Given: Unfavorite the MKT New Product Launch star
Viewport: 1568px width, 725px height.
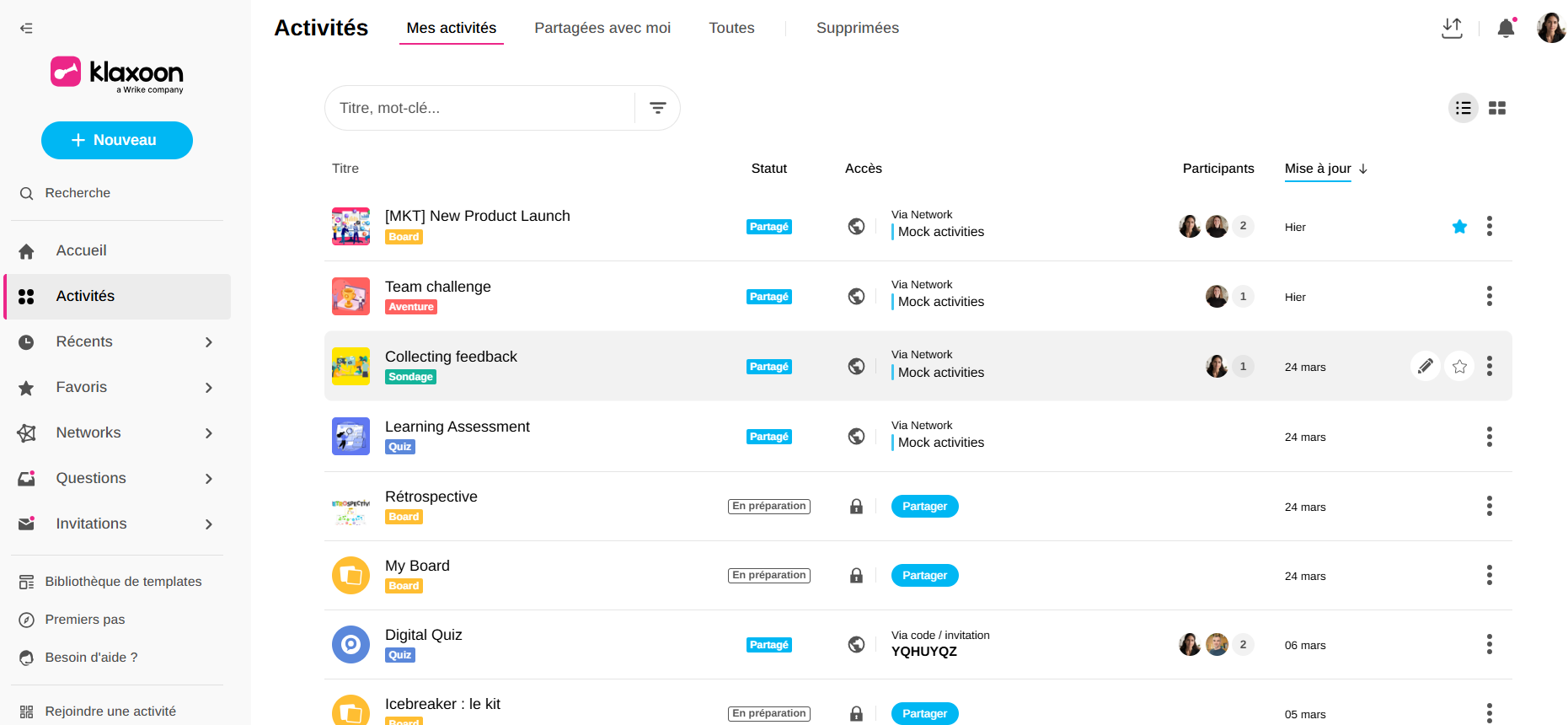Looking at the screenshot, I should pyautogui.click(x=1459, y=227).
